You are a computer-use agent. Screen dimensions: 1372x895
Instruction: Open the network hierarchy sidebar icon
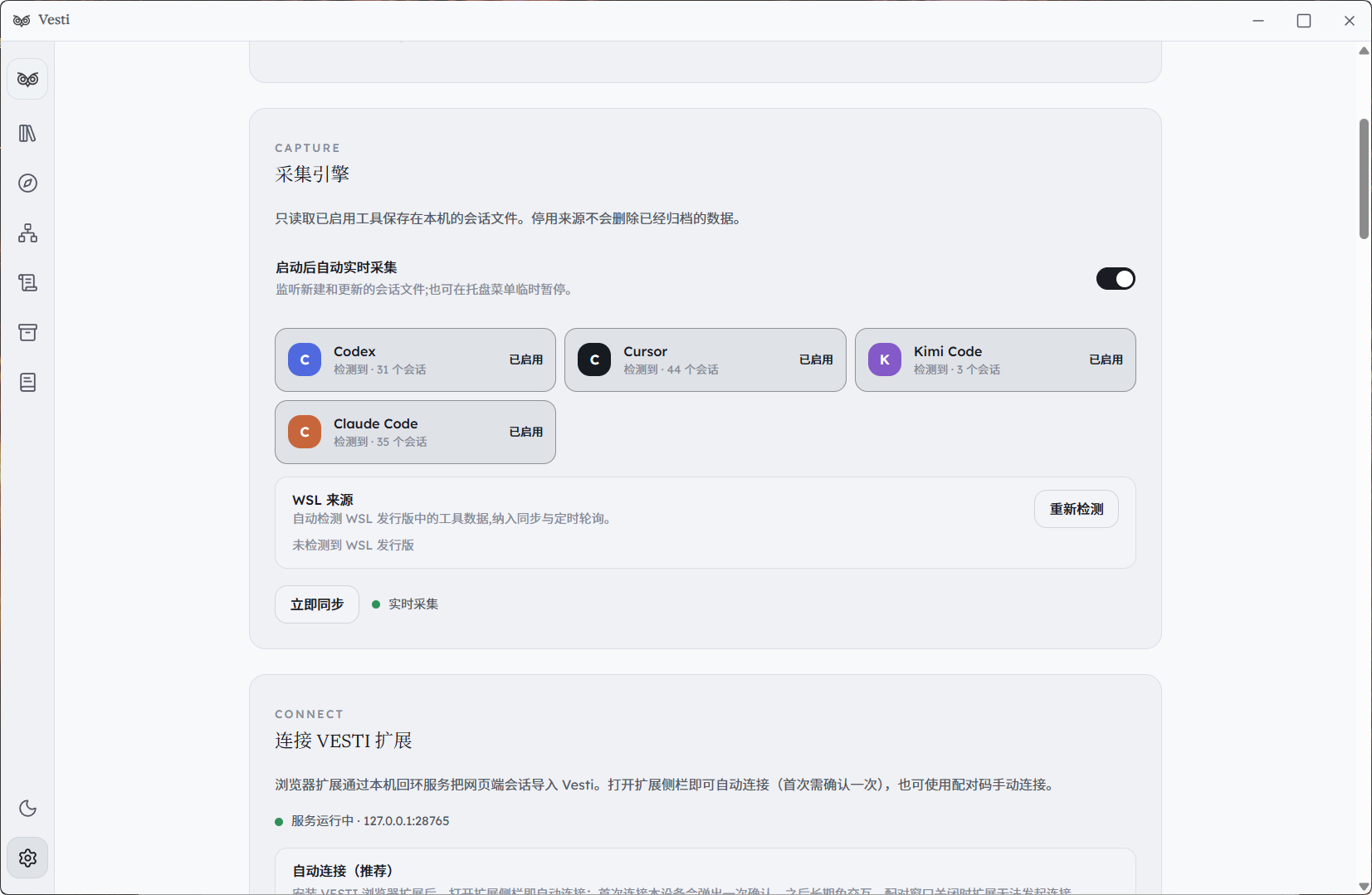27,233
